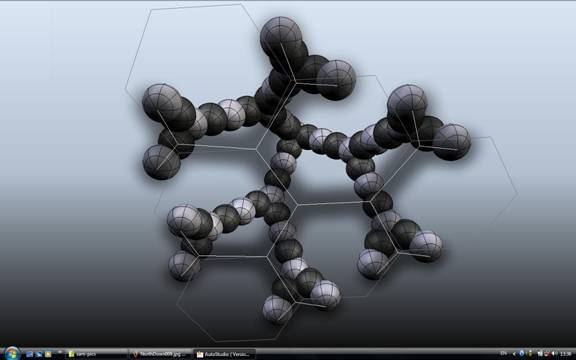Open the .jpg image taskbar window
576x360 pixels.
(161, 354)
